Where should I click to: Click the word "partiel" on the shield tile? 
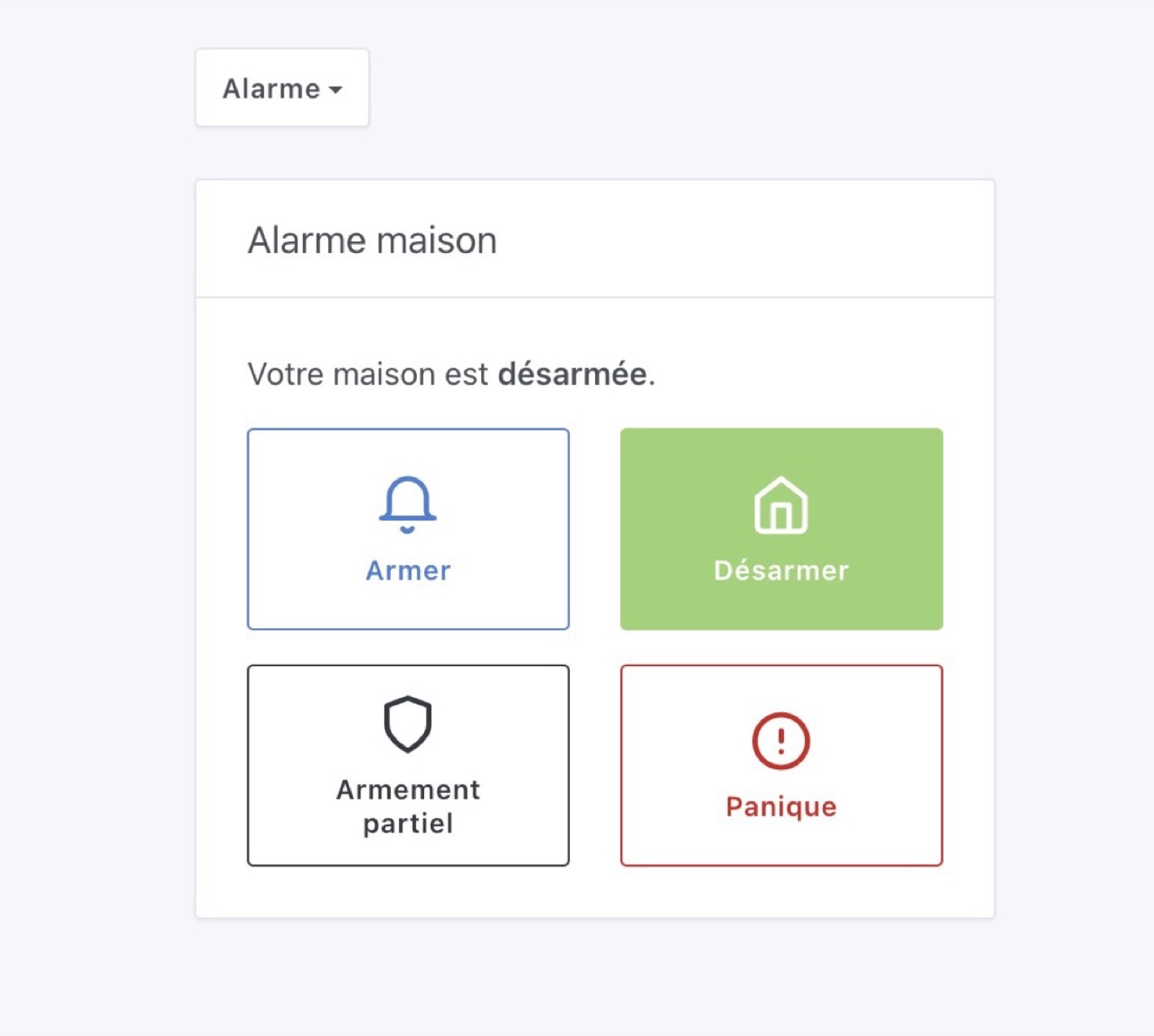(408, 823)
